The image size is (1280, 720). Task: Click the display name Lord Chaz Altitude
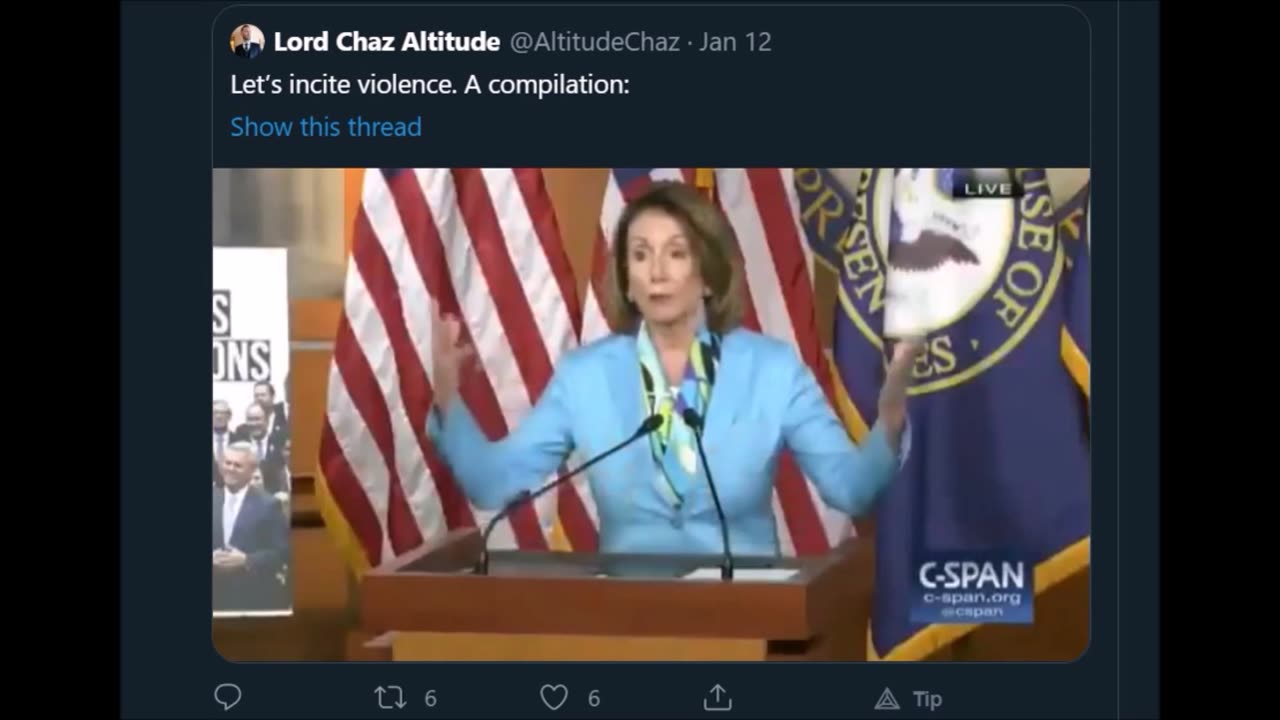[x=387, y=42]
